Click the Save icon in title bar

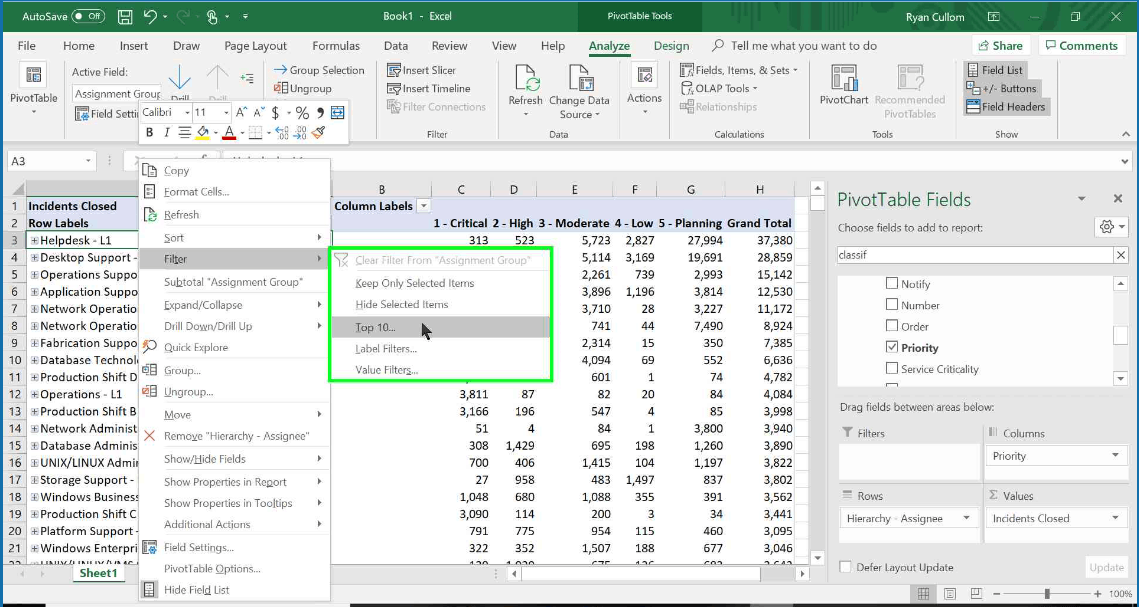(125, 15)
